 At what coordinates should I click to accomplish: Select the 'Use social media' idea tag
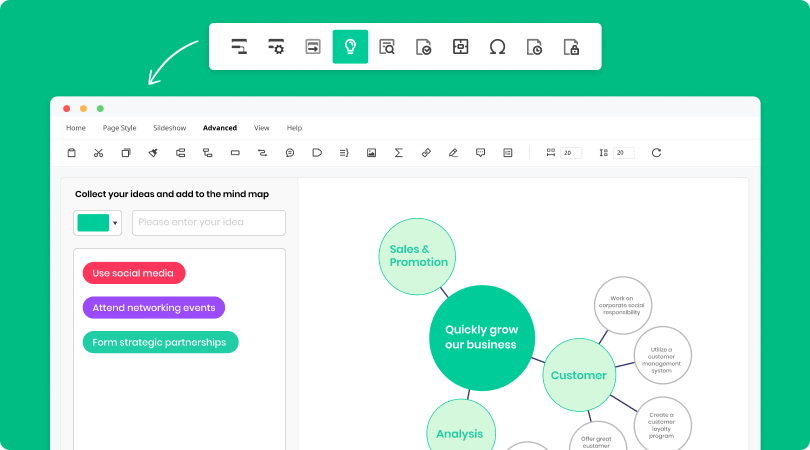pyautogui.click(x=133, y=273)
